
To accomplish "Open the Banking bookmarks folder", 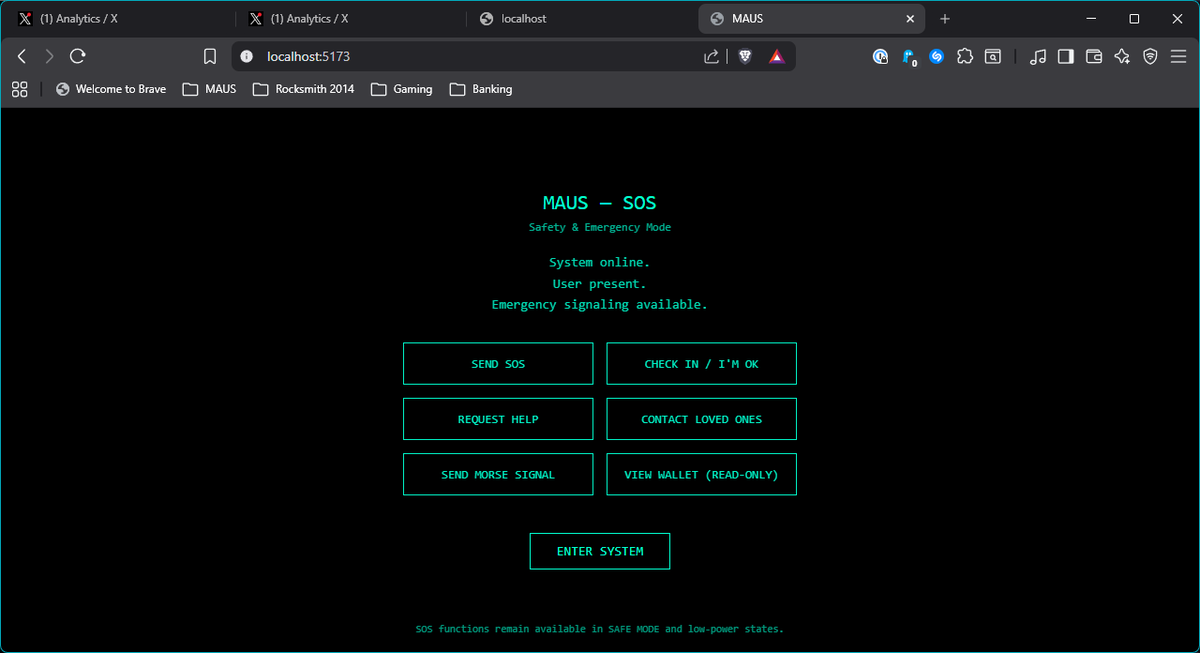I will (481, 89).
